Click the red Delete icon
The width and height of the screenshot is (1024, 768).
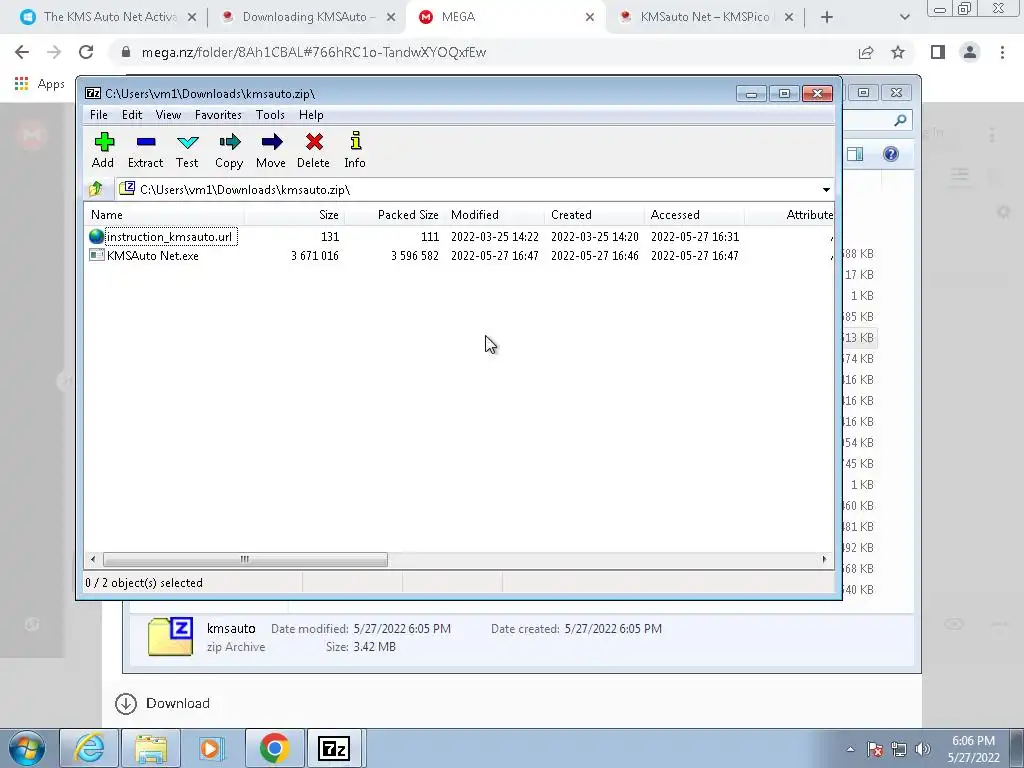313,150
